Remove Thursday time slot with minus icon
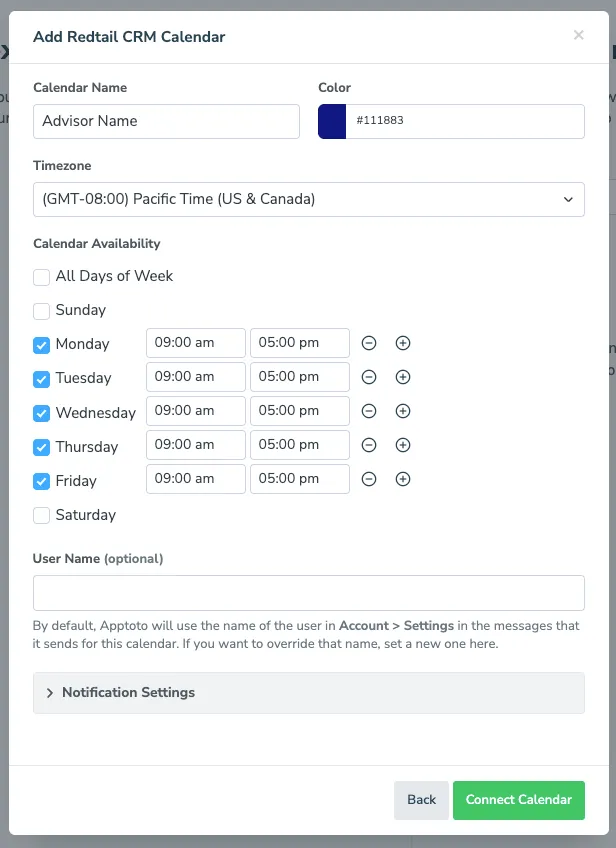The width and height of the screenshot is (616, 848). (369, 445)
